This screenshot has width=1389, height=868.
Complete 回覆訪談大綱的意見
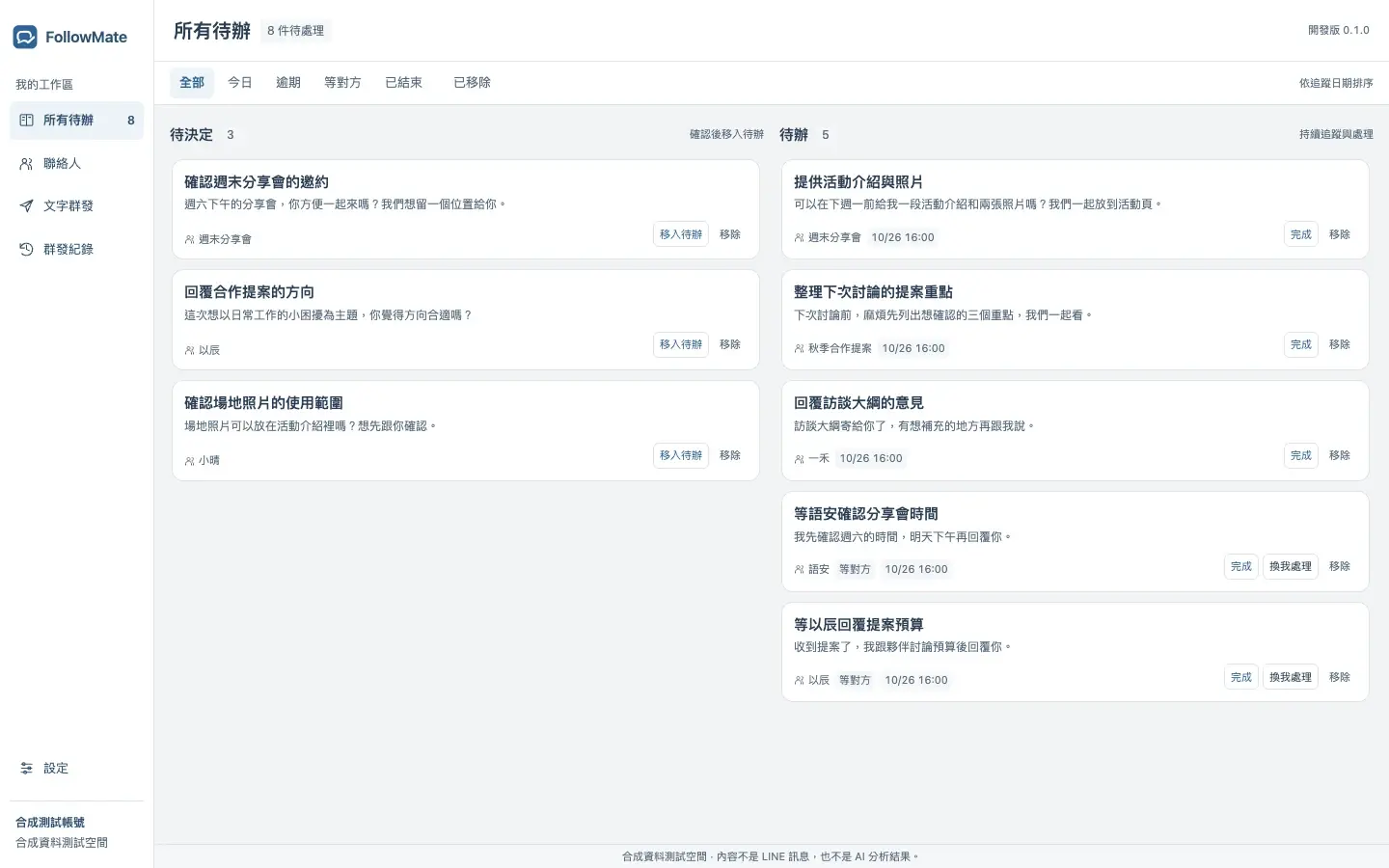[x=1301, y=455]
